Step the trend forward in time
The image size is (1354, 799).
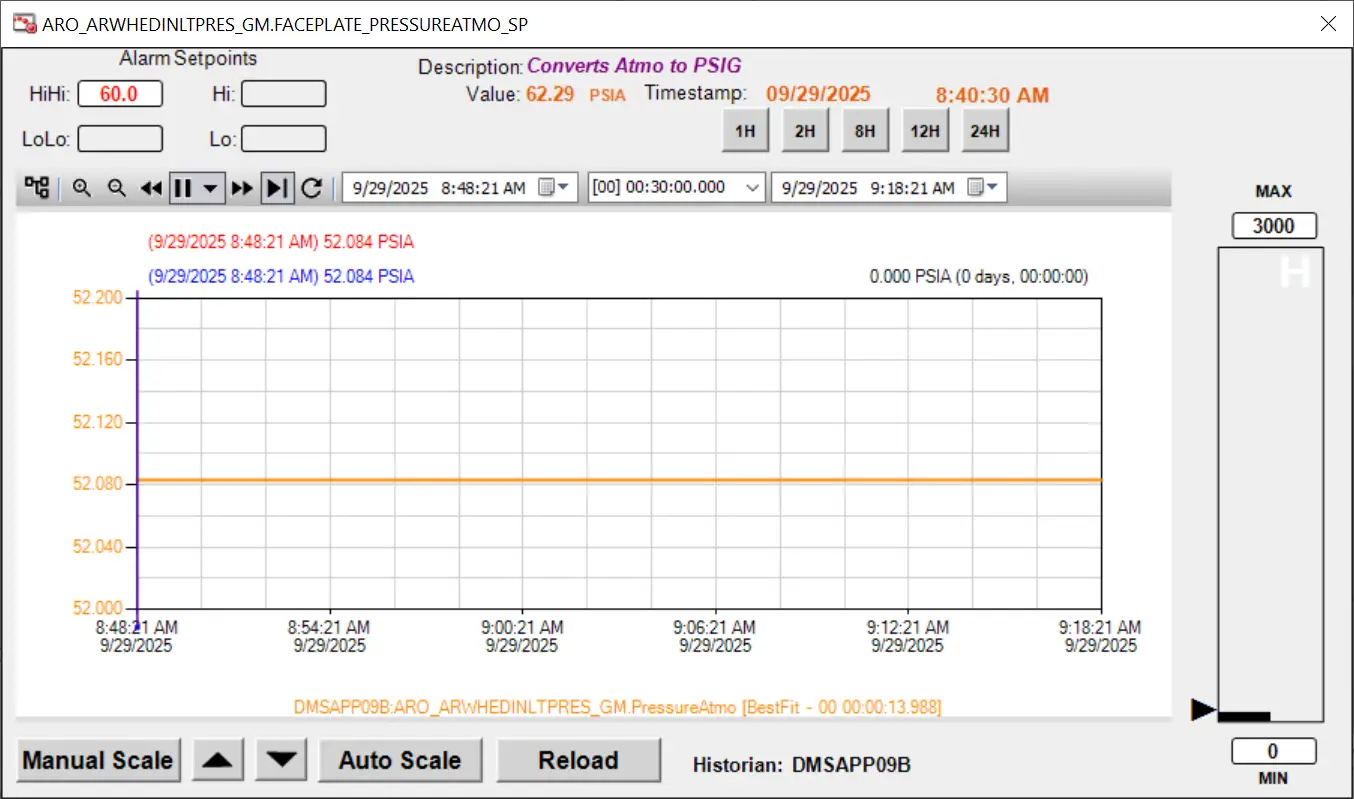242,188
